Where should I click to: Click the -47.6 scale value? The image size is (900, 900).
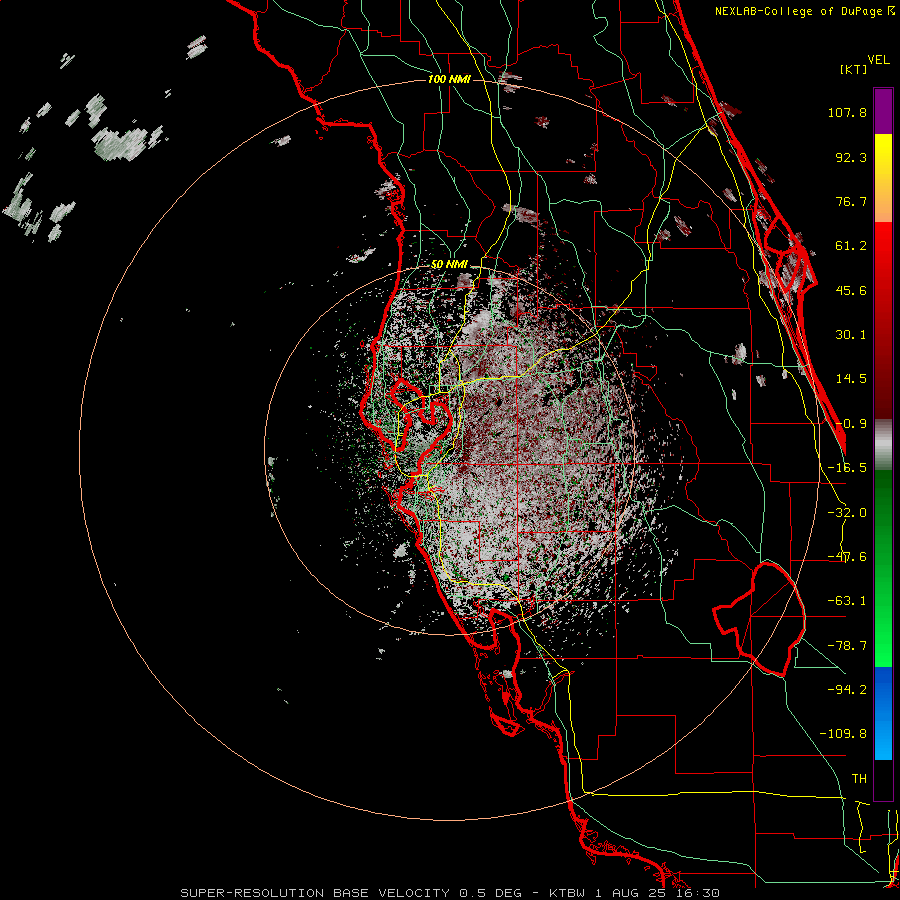click(x=847, y=557)
